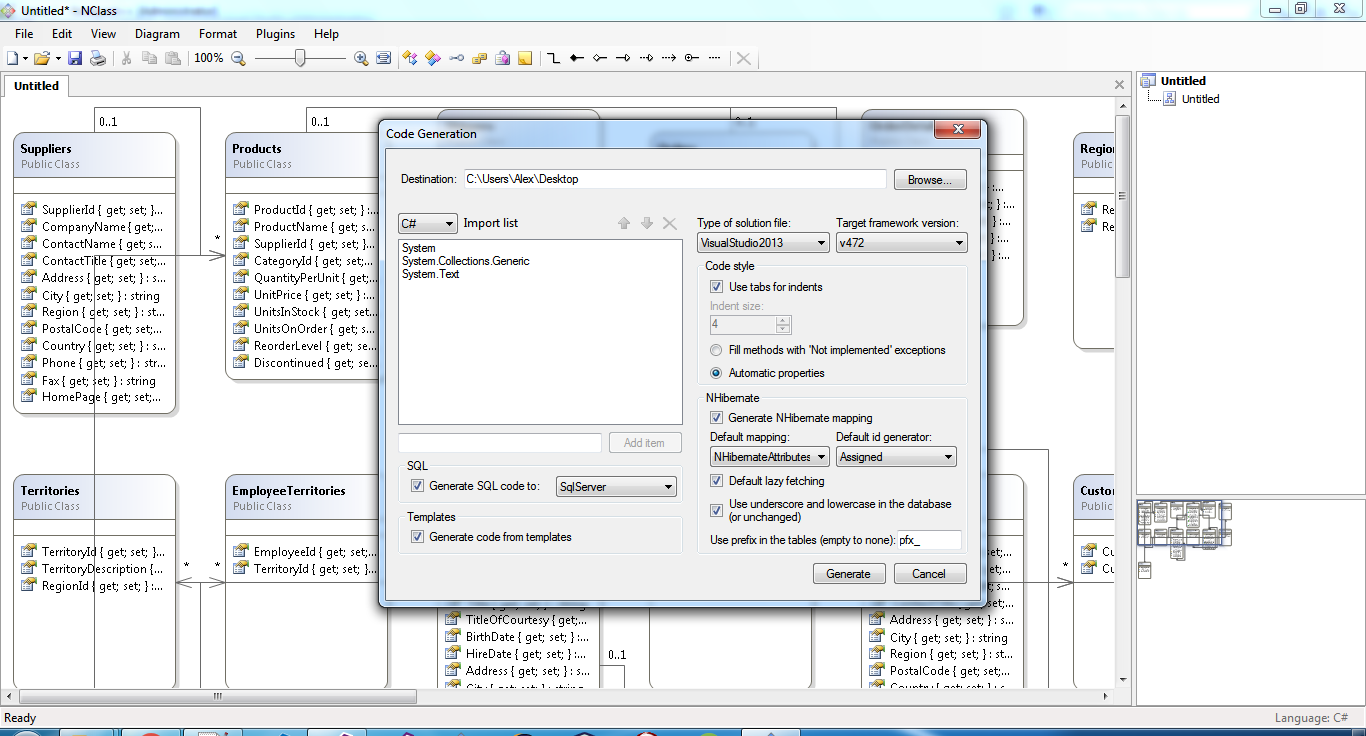Open the File menu
The height and width of the screenshot is (736, 1366).
(24, 33)
